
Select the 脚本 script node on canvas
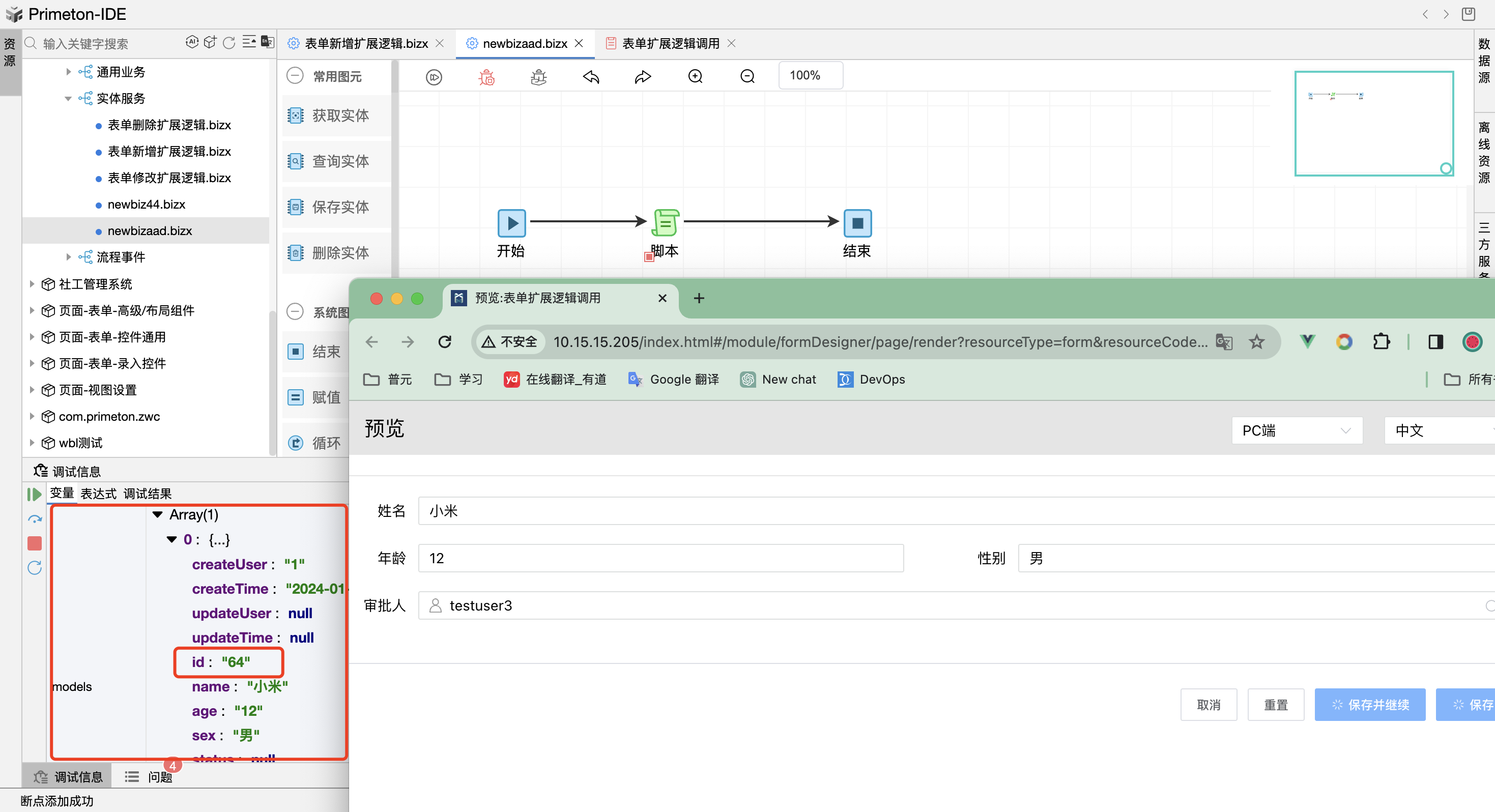[x=665, y=223]
